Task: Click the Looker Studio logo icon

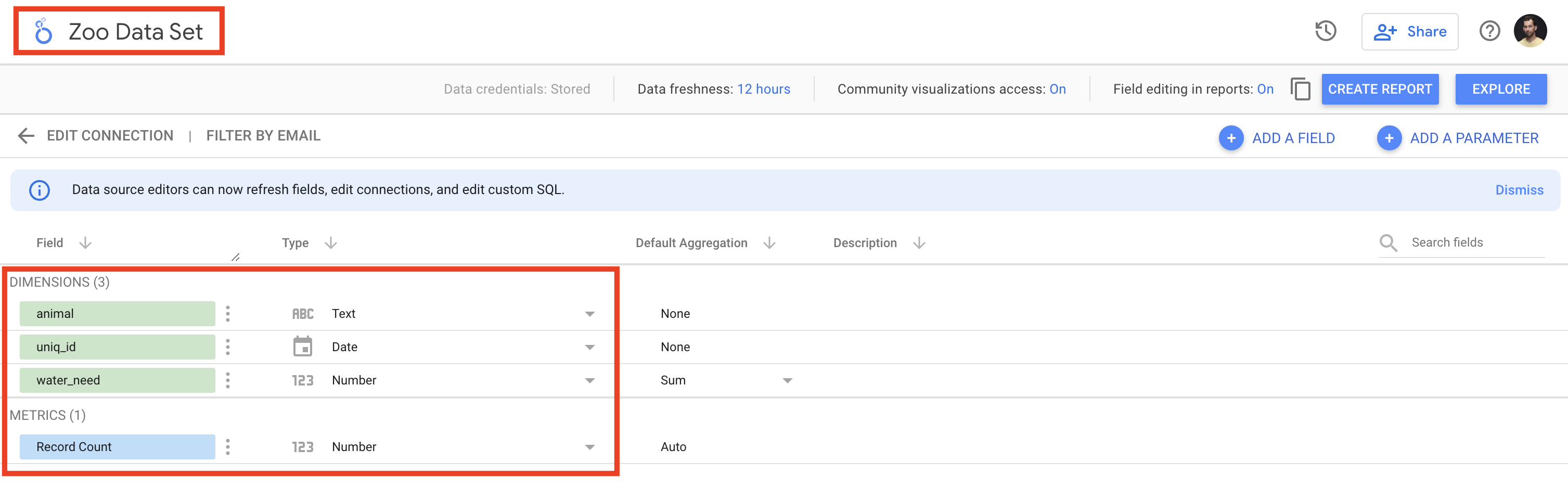Action: coord(43,32)
